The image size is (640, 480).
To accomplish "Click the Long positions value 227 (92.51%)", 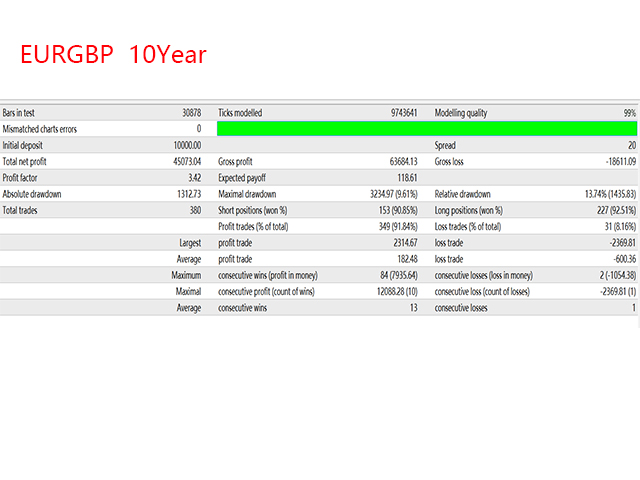I will pyautogui.click(x=604, y=210).
